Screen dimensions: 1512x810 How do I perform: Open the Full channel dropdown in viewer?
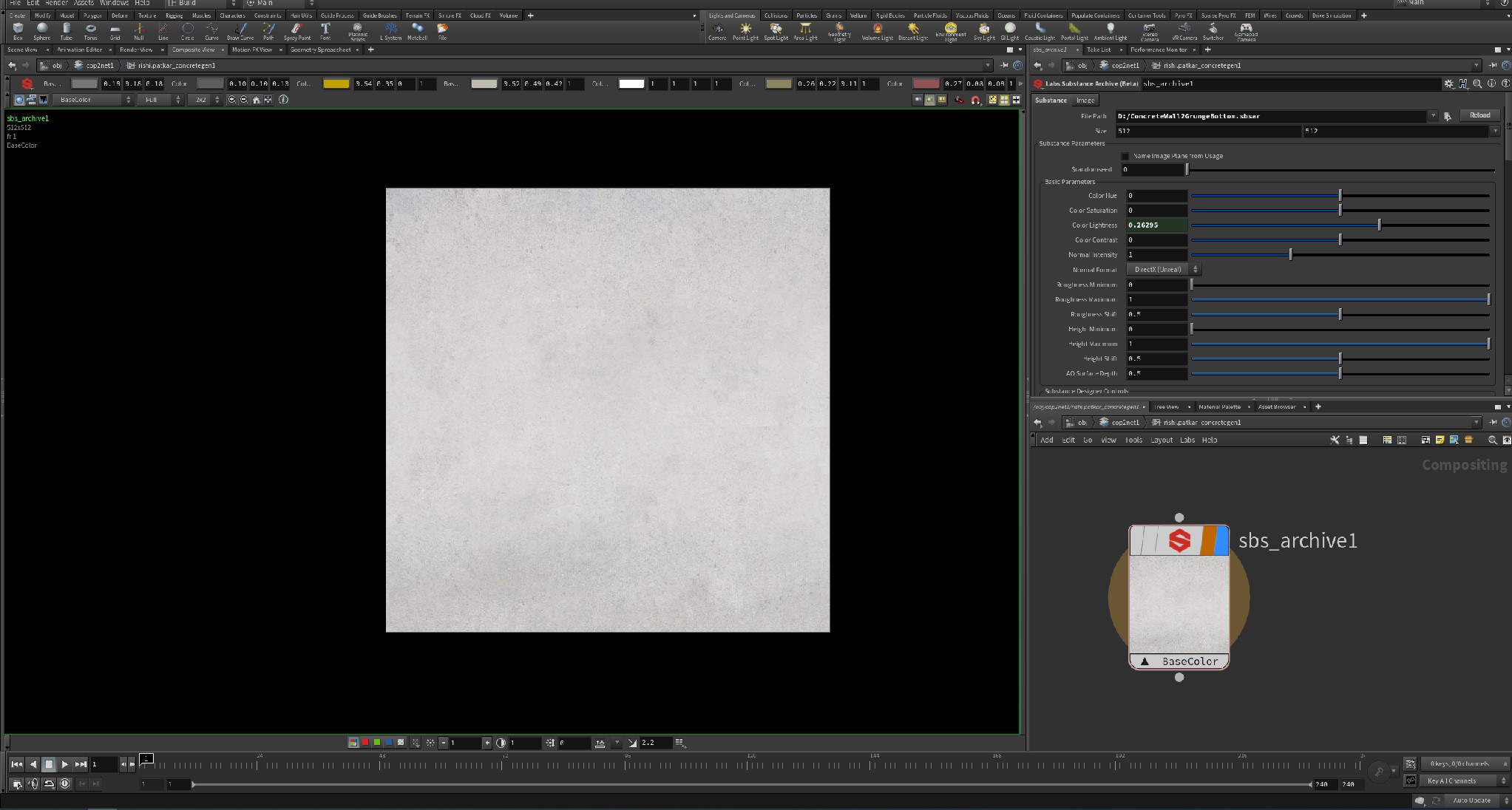[x=159, y=100]
